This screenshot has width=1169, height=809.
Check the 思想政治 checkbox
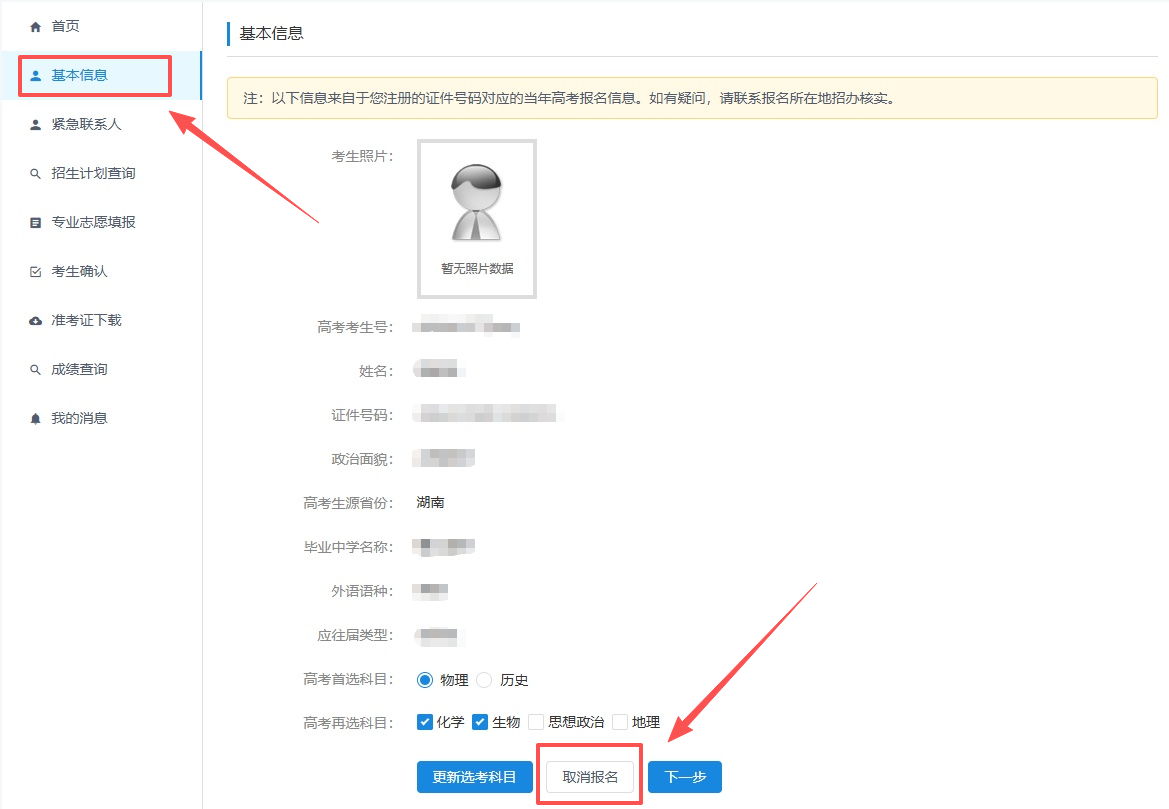click(536, 722)
